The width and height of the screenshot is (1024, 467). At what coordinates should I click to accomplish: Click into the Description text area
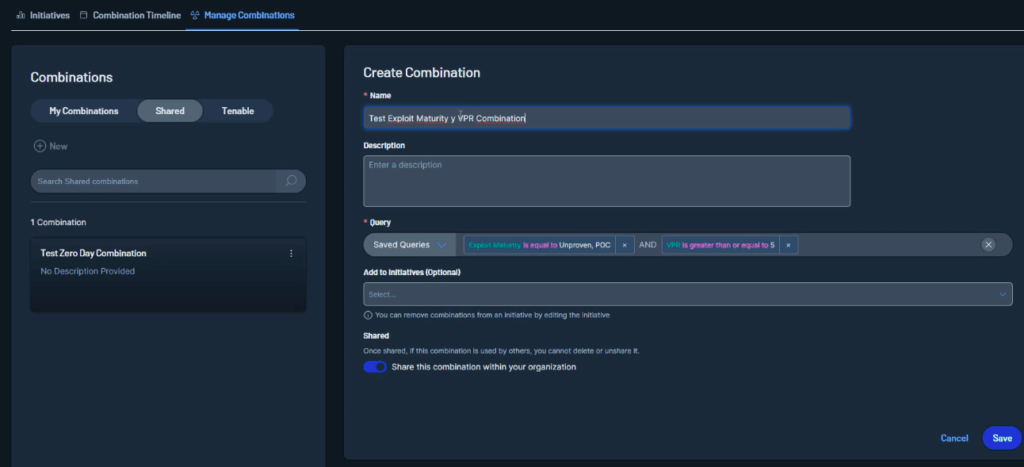coord(606,181)
